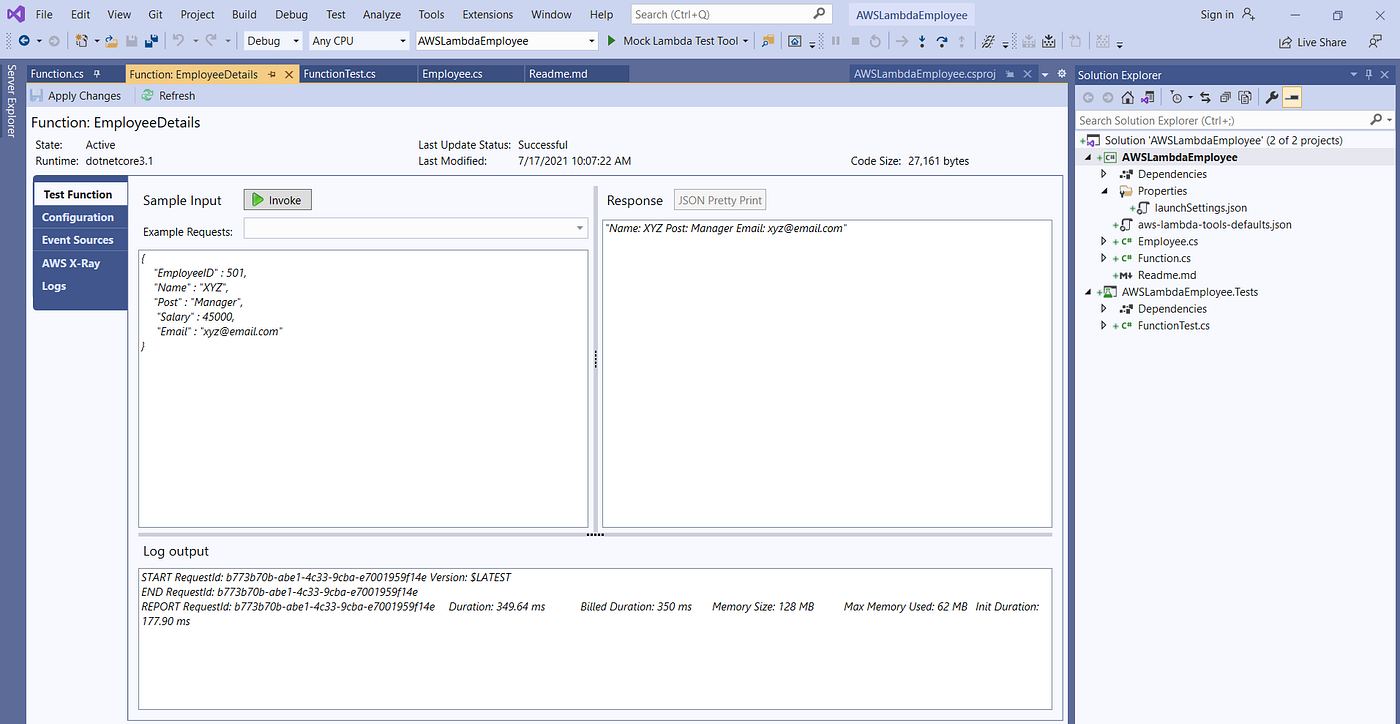Click the Invoke button
This screenshot has width=1400, height=724.
coord(278,200)
